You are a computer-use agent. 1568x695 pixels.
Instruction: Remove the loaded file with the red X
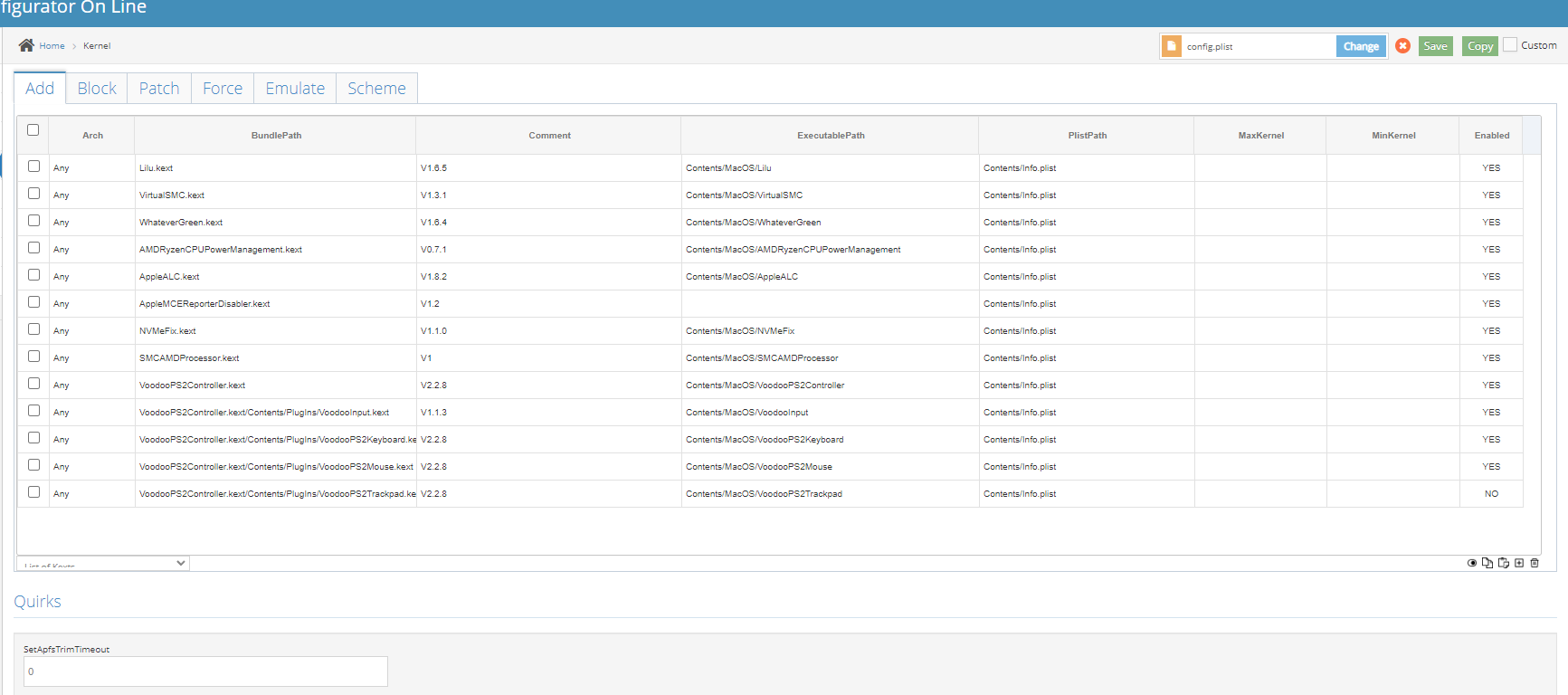click(x=1402, y=46)
